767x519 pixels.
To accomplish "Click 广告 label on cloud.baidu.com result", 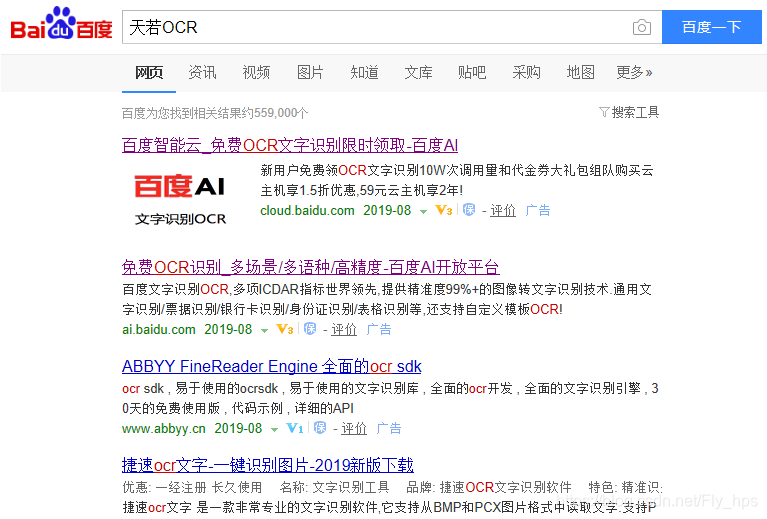I will click(x=538, y=210).
